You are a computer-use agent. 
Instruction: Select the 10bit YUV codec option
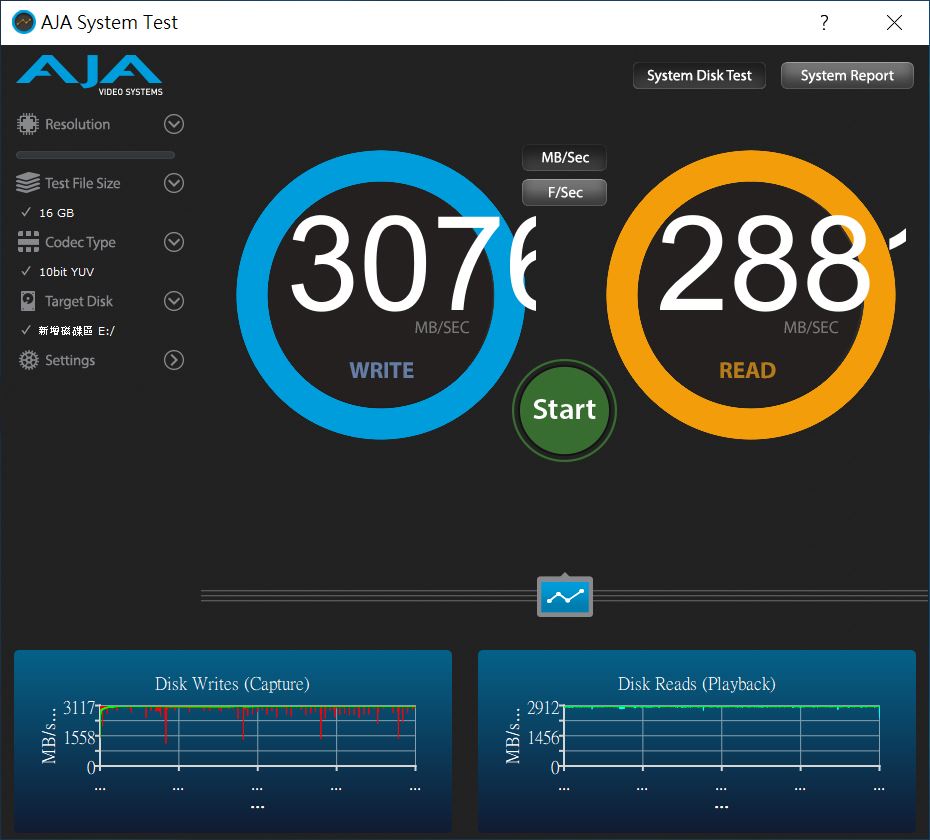tap(58, 272)
